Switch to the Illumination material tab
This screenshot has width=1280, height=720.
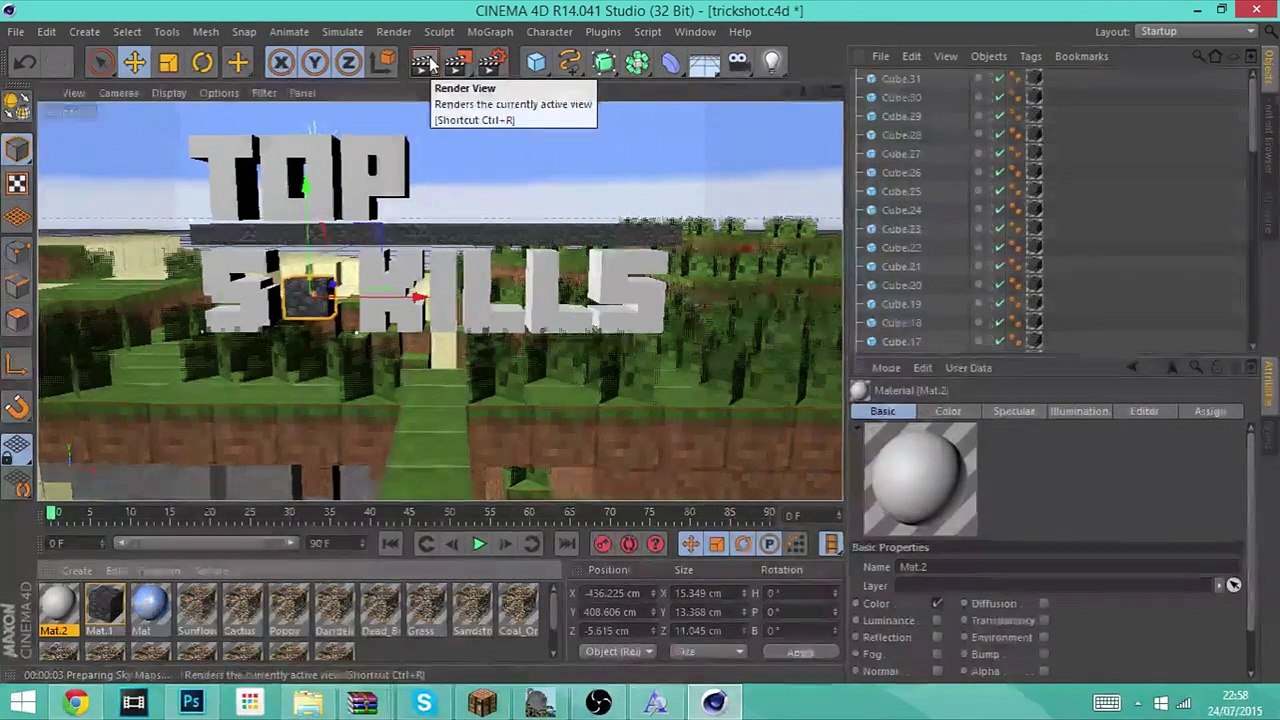(x=1079, y=411)
